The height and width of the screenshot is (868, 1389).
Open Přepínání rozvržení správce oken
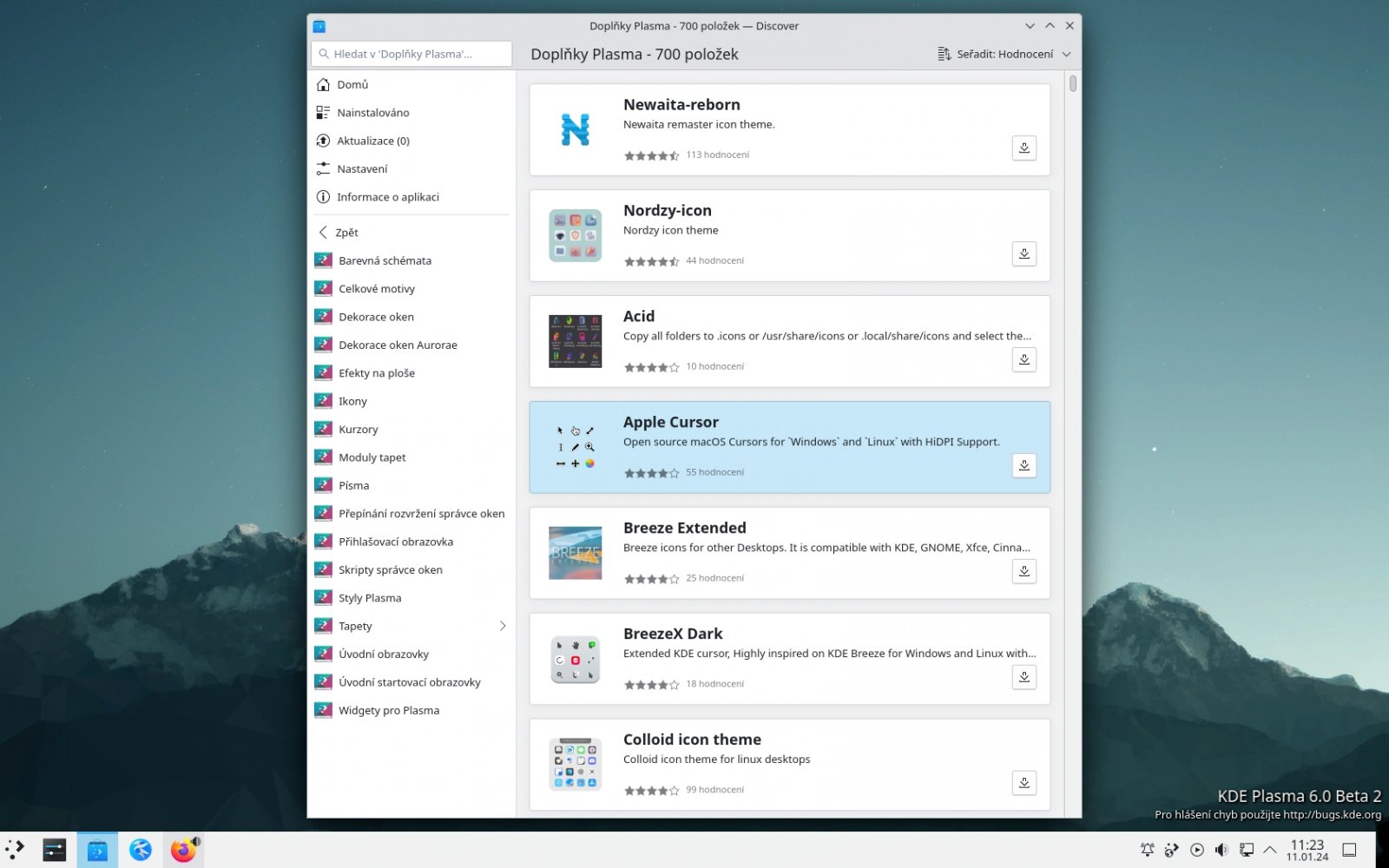click(411, 513)
